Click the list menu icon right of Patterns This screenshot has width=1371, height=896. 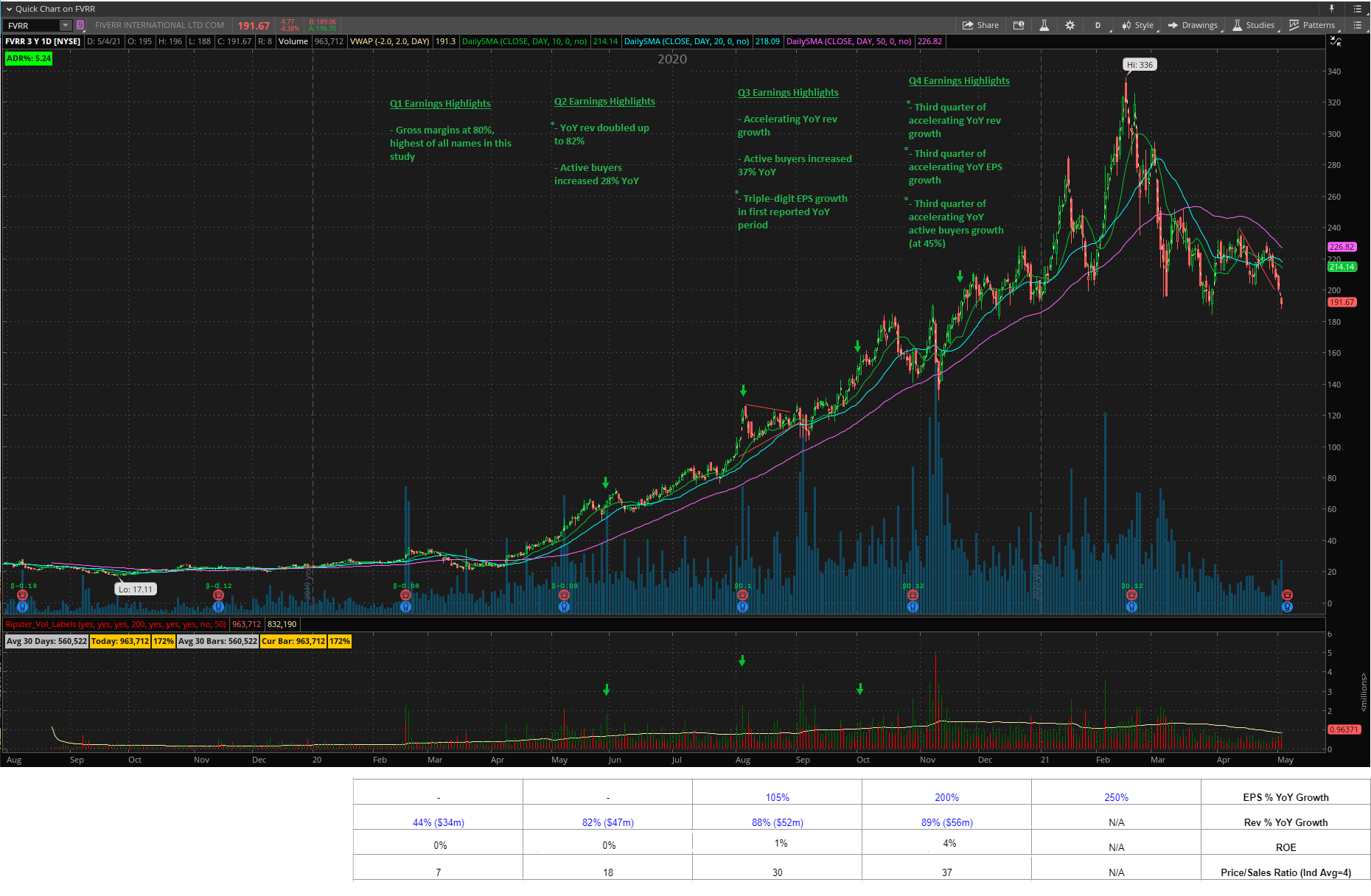[x=1357, y=25]
